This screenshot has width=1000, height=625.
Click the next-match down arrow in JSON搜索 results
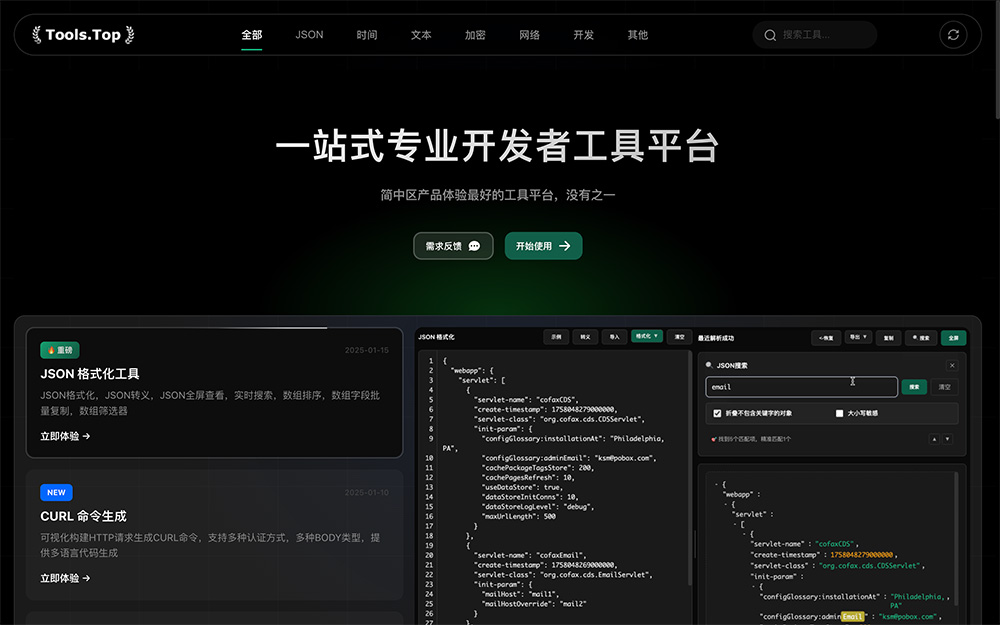coord(947,438)
